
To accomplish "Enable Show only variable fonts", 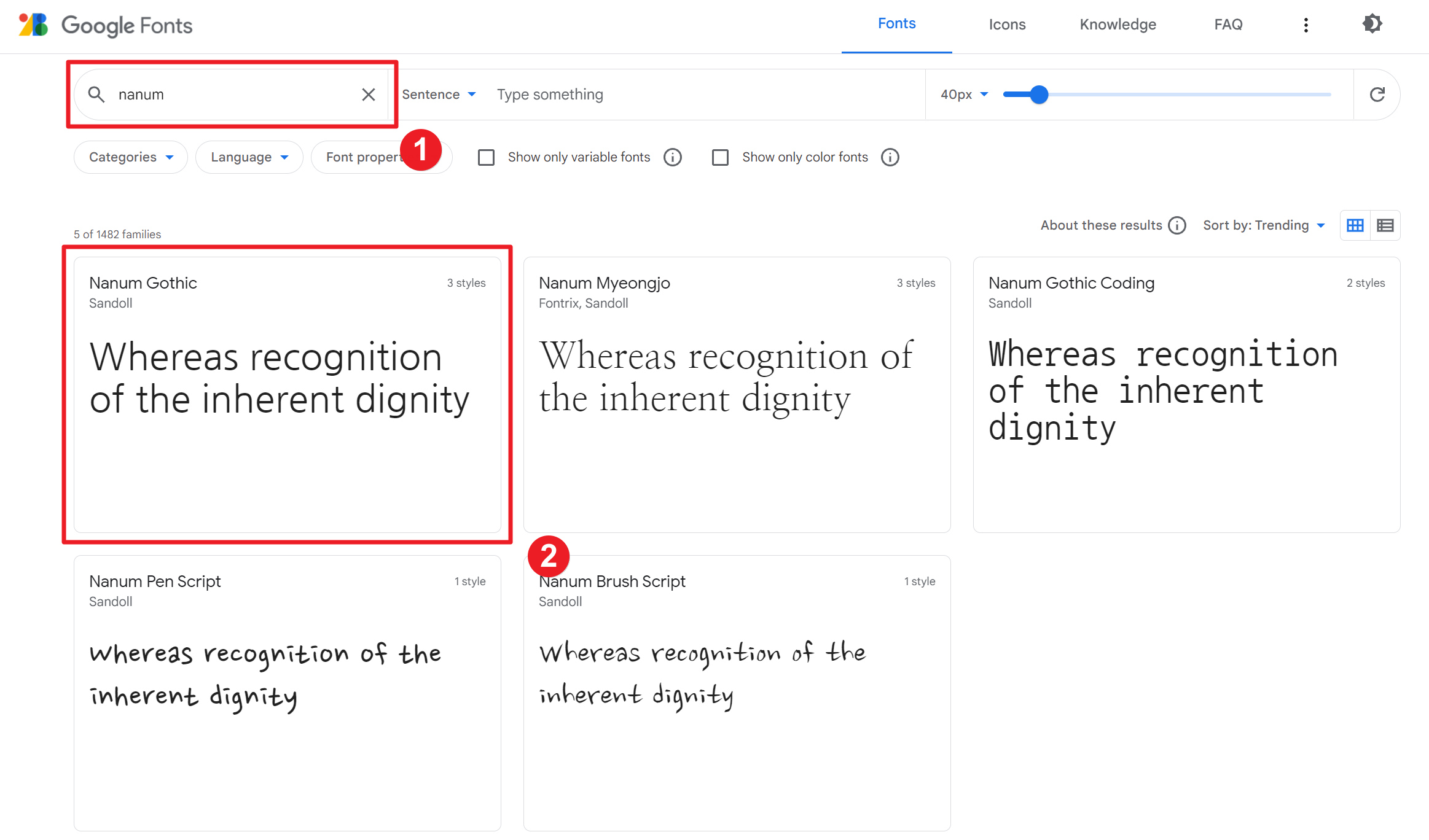I will [487, 158].
